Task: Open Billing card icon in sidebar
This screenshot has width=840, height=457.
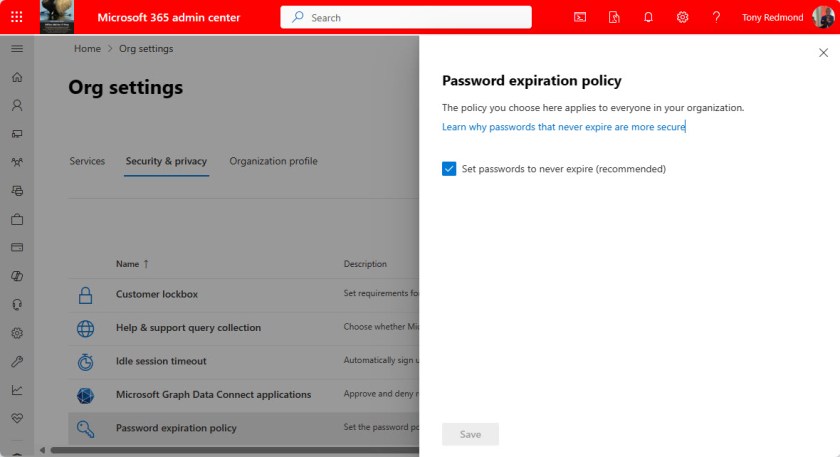Action: [x=17, y=248]
